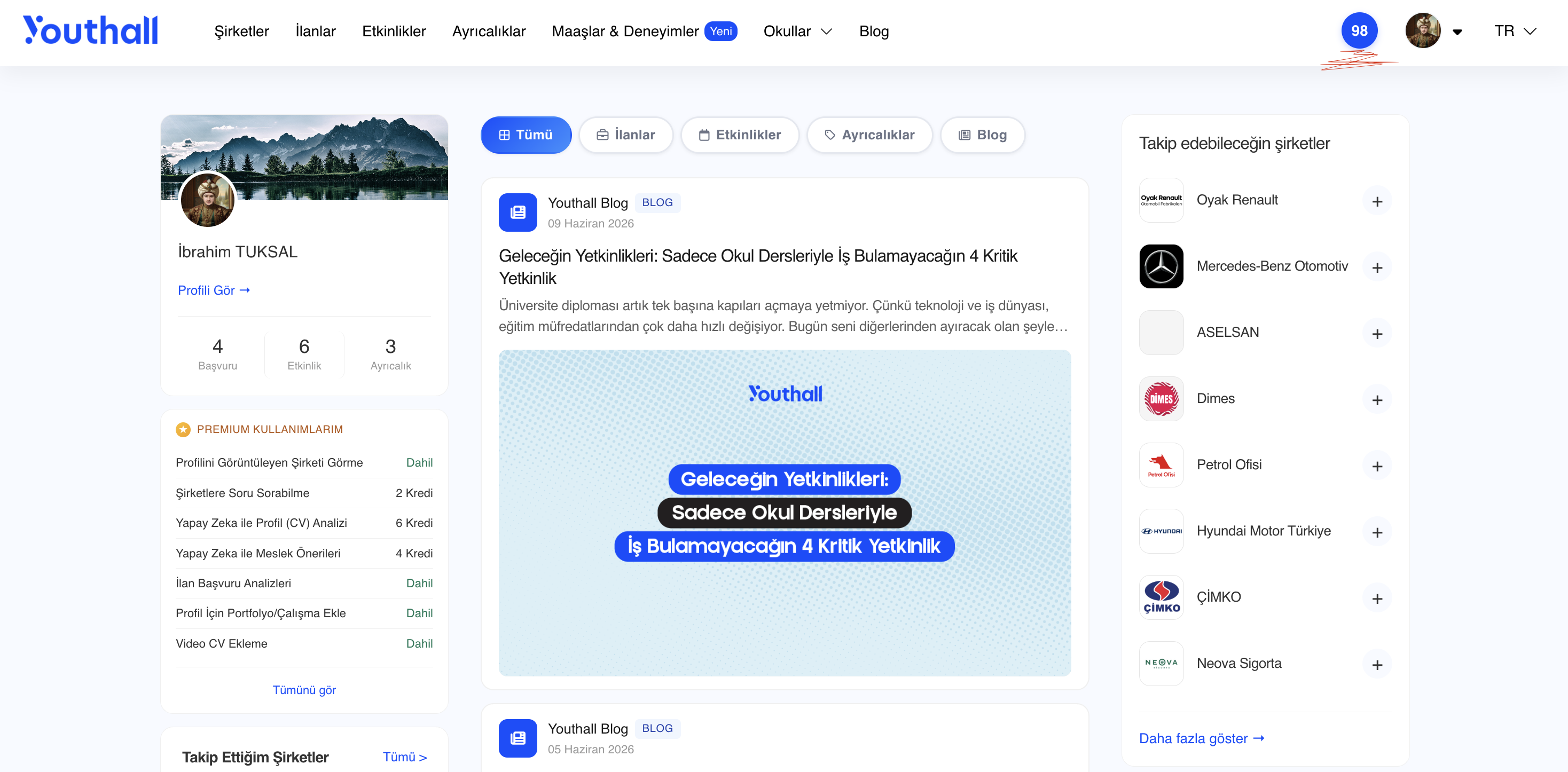This screenshot has width=1568, height=772.
Task: View the 6 Etkinlik stat
Action: coord(304,355)
